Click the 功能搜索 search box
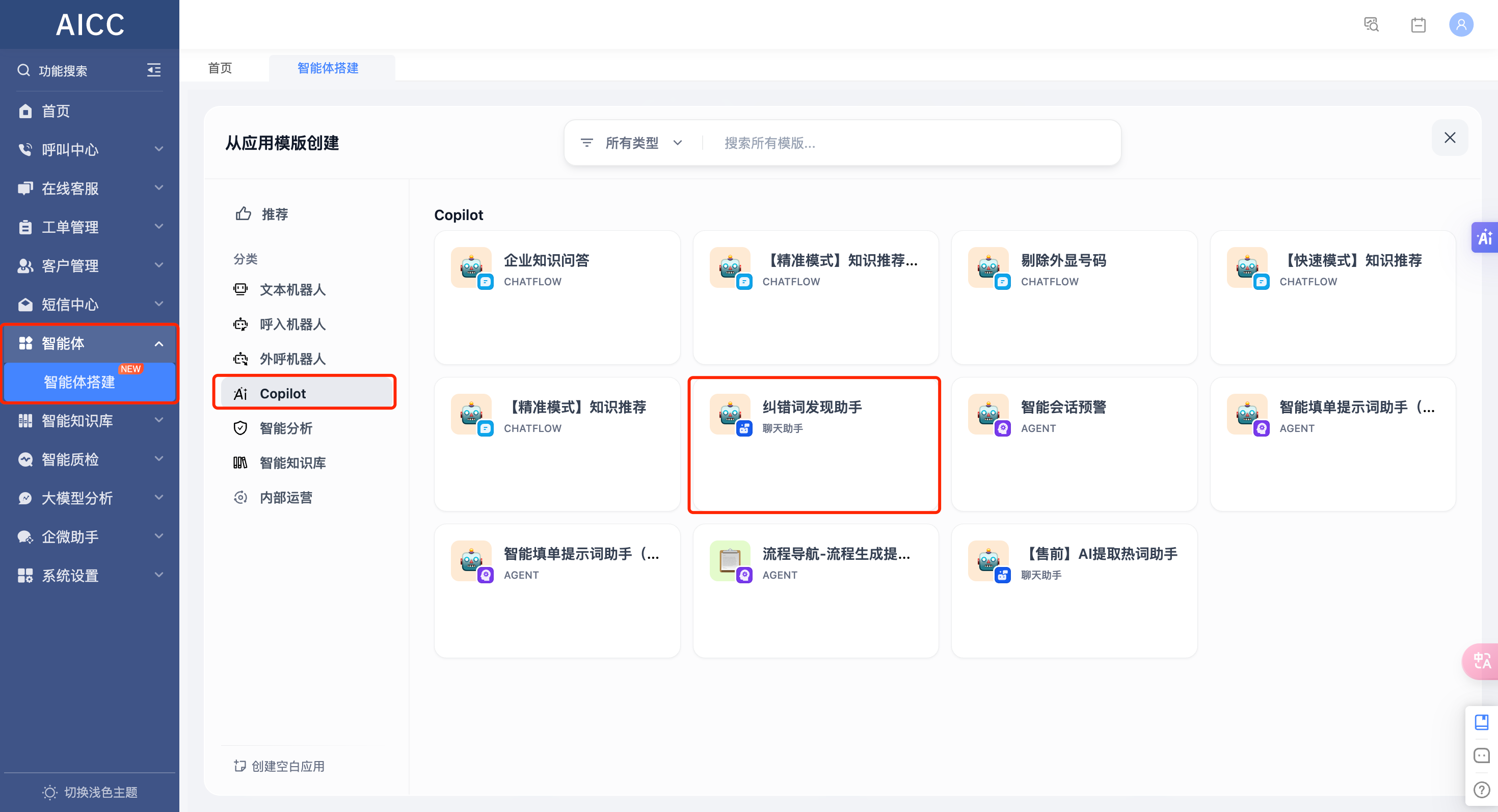1498x812 pixels. coord(63,70)
